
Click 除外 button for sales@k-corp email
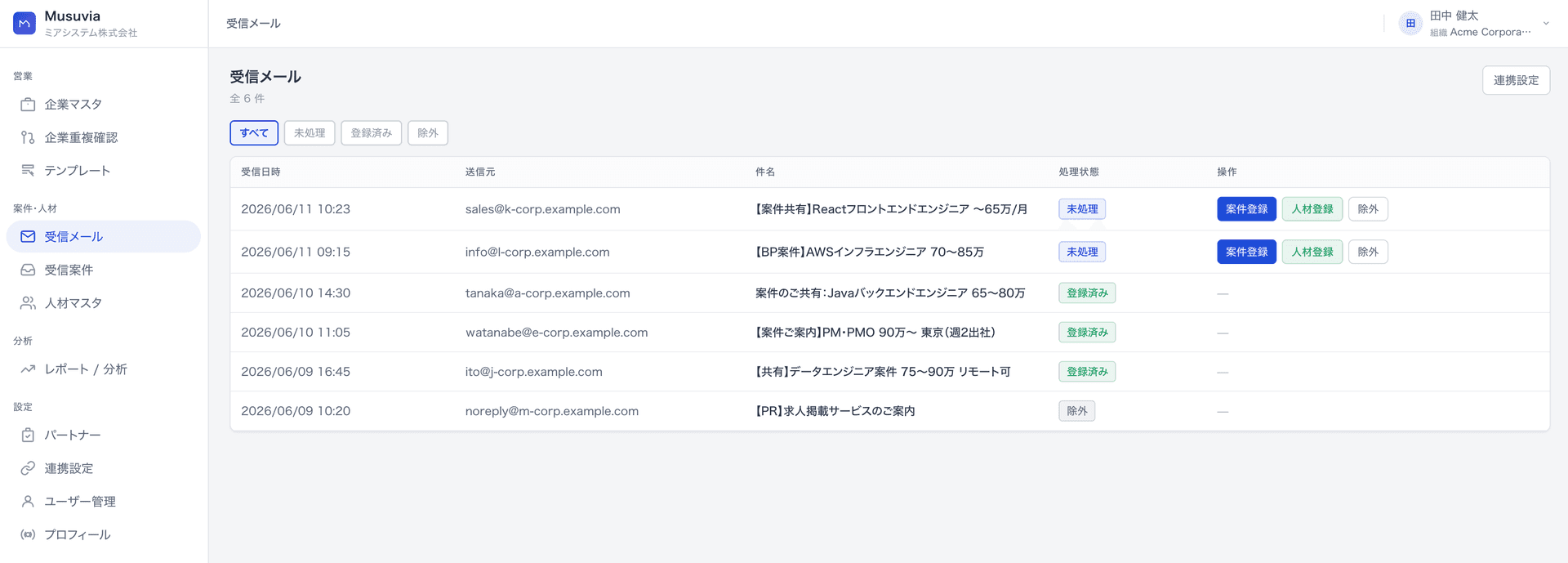[1368, 209]
